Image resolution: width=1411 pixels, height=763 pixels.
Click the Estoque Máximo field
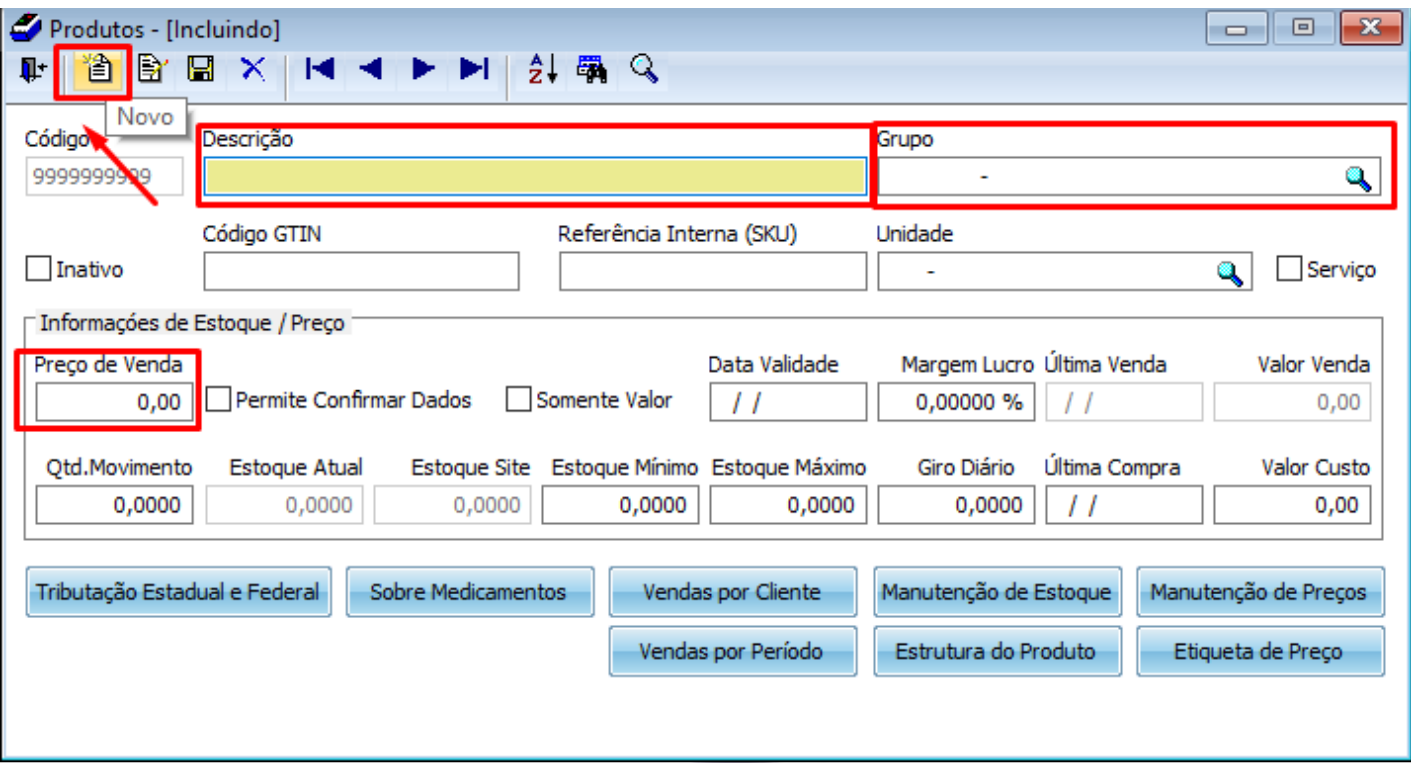point(788,505)
